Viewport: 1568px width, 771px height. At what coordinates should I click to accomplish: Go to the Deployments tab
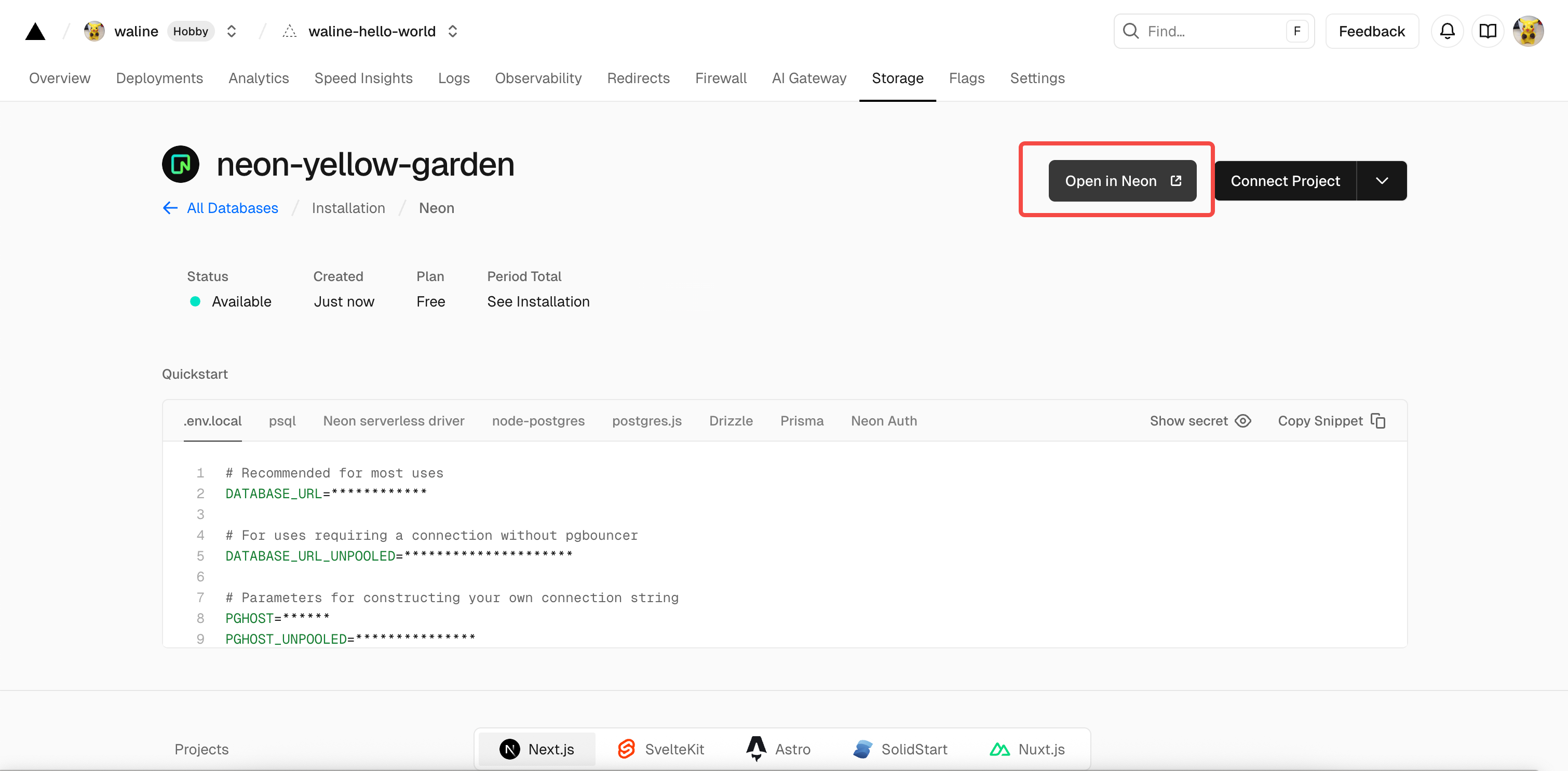coord(159,78)
